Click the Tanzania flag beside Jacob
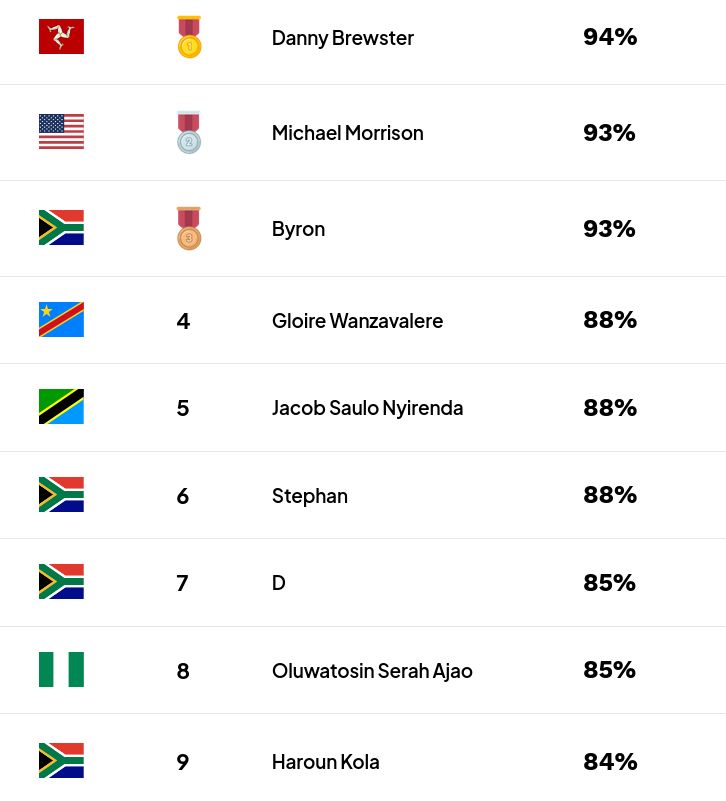 pos(61,407)
